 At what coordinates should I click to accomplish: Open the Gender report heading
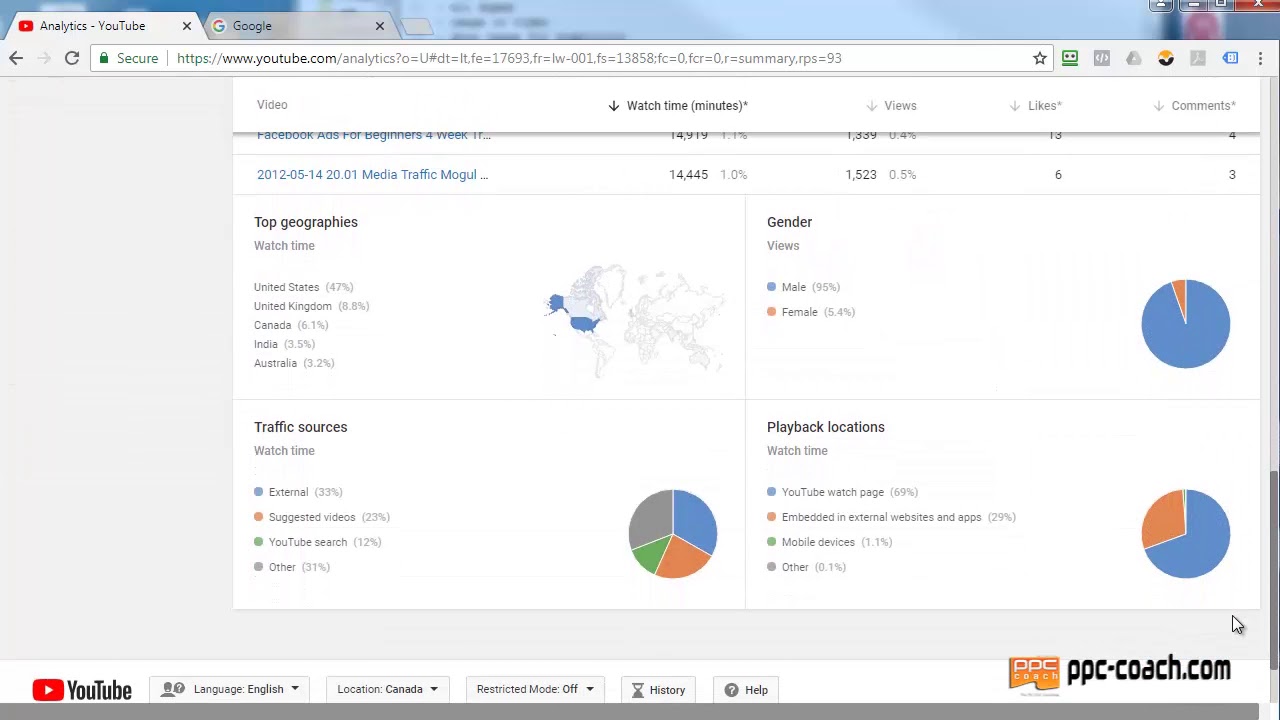789,222
